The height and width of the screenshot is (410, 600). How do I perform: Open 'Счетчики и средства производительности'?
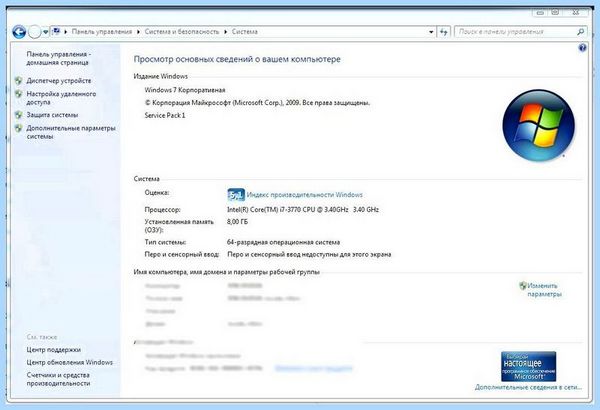pos(59,379)
